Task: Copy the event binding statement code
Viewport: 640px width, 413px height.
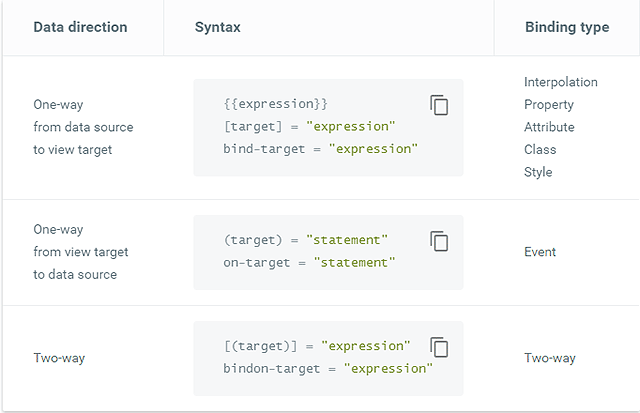Action: (x=439, y=241)
